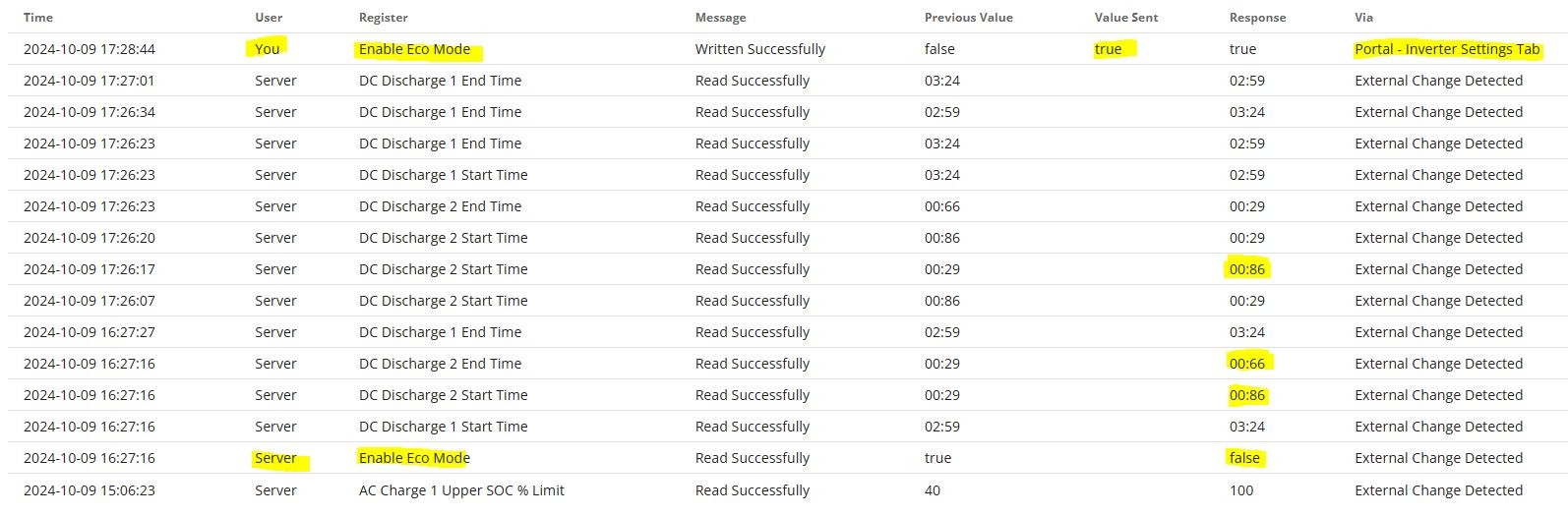The image size is (1568, 516).
Task: Click the highlighted 'false' response value
Action: click(1244, 458)
